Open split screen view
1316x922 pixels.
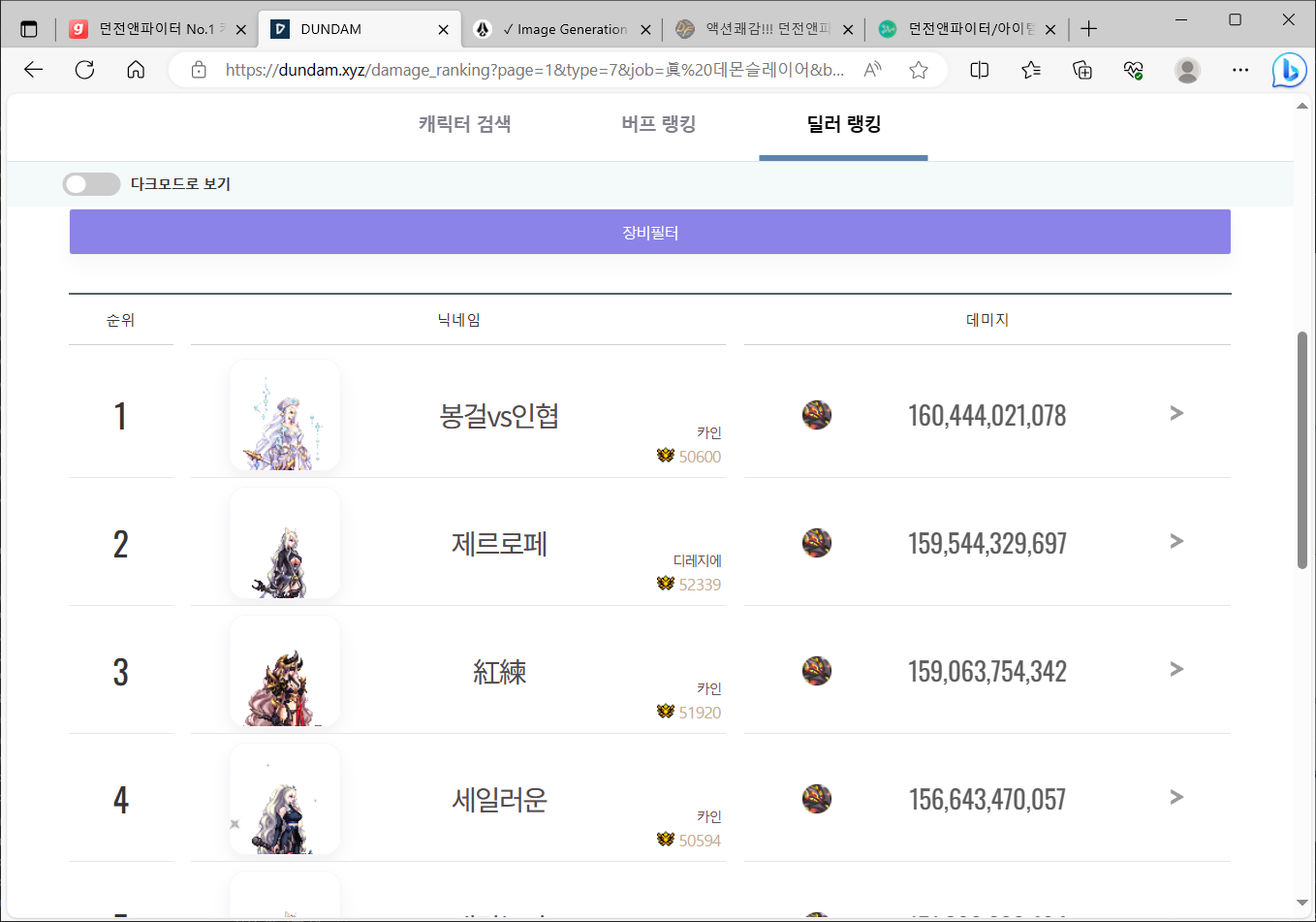point(980,70)
